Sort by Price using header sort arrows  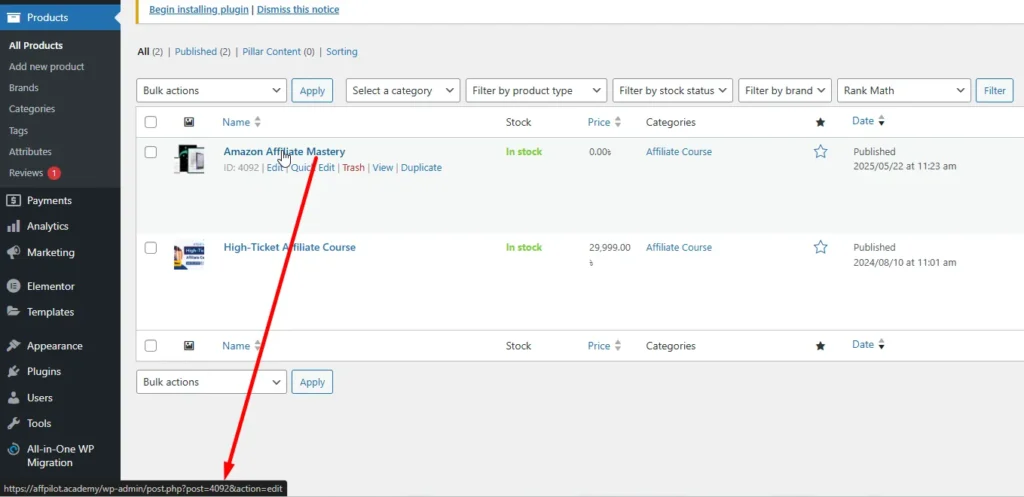[x=618, y=122]
